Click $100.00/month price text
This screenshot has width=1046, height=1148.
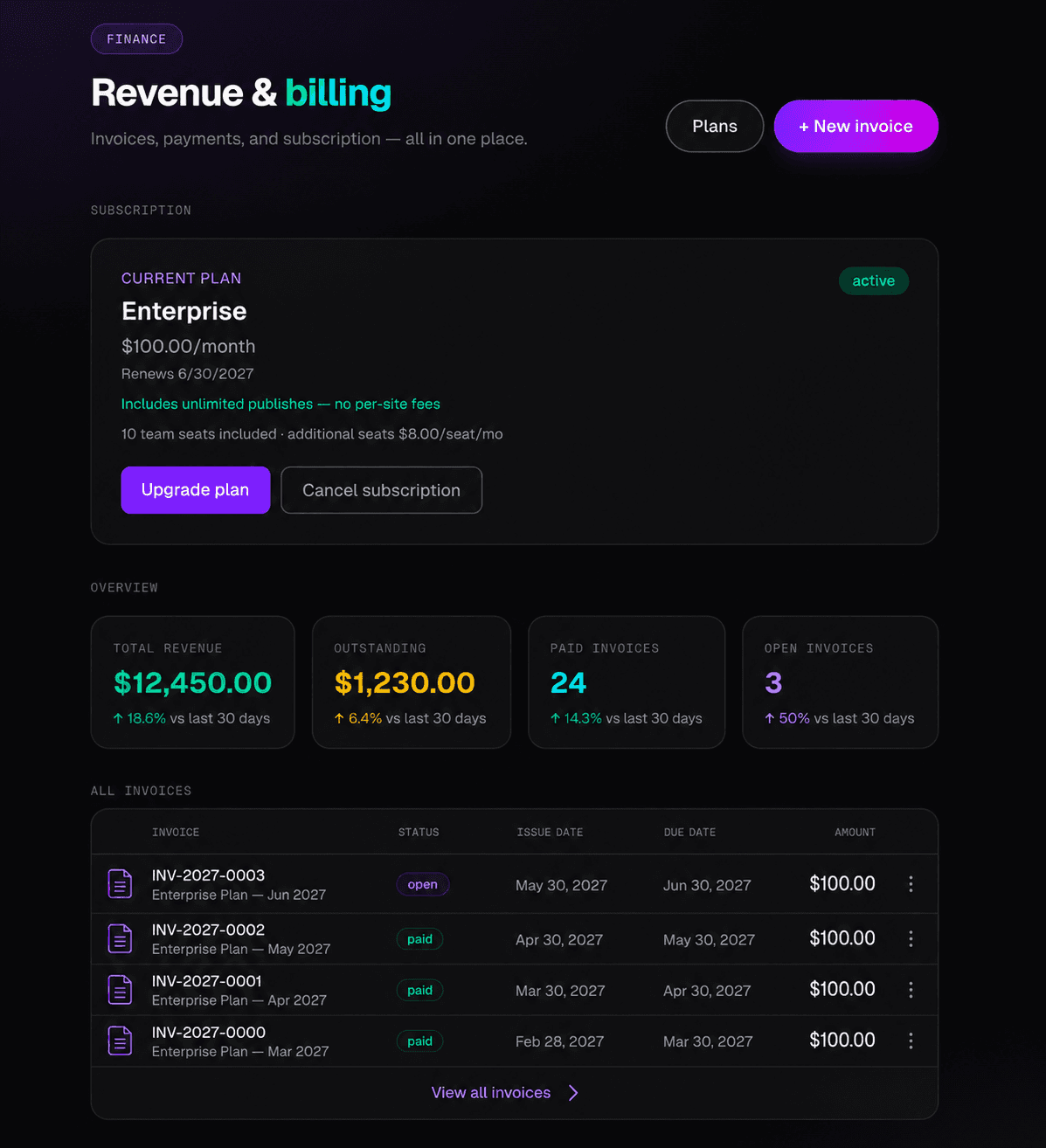[189, 346]
